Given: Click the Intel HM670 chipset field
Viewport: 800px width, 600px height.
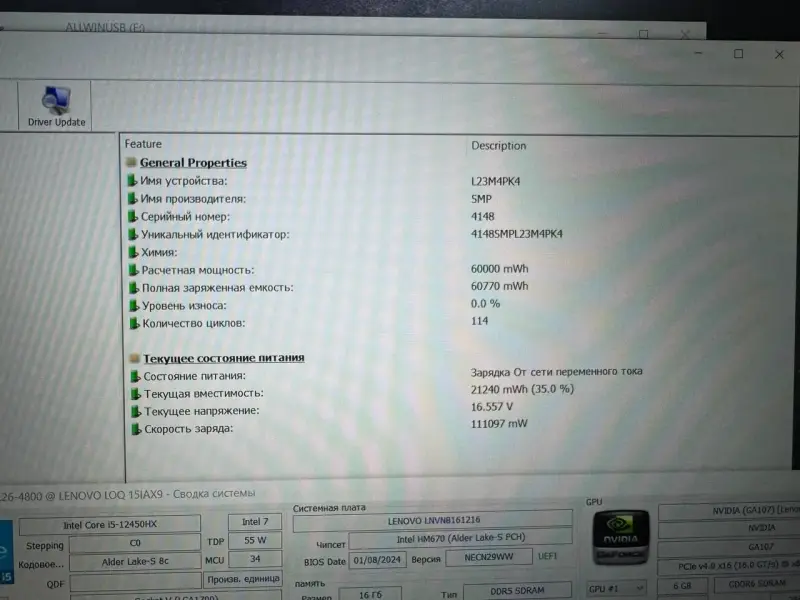Looking at the screenshot, I should coord(461,538).
